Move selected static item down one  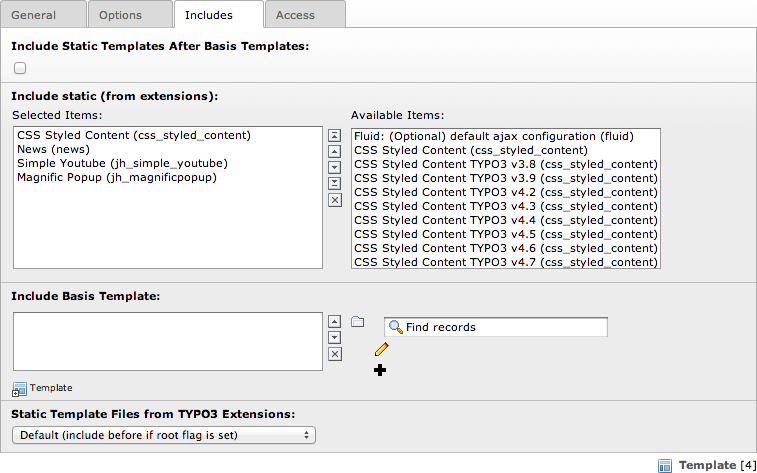click(335, 167)
